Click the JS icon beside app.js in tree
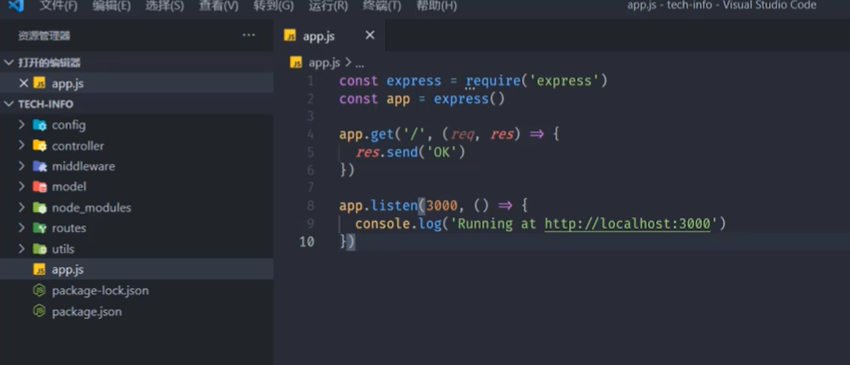Screen dimensions: 850x365 40,270
